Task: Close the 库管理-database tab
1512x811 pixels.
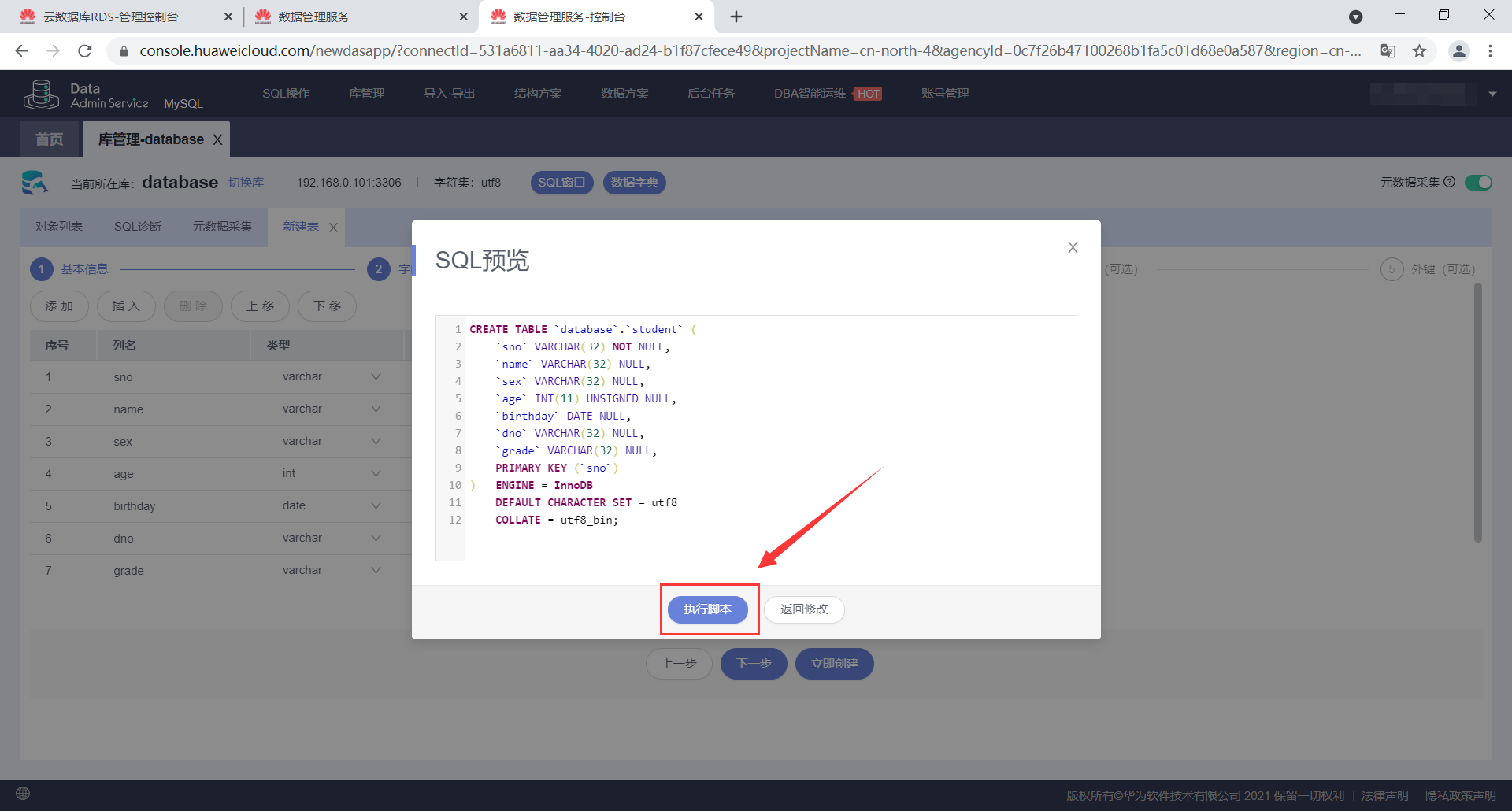Action: click(x=218, y=139)
